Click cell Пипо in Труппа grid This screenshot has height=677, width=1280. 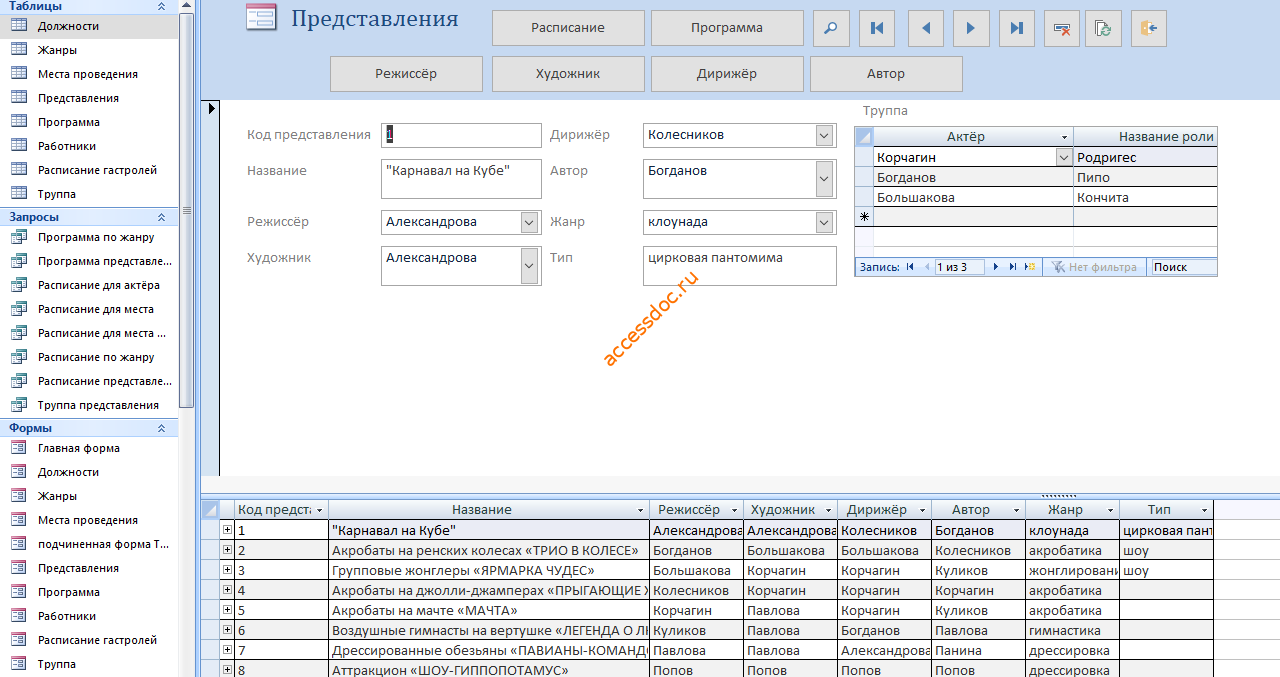pos(1146,177)
